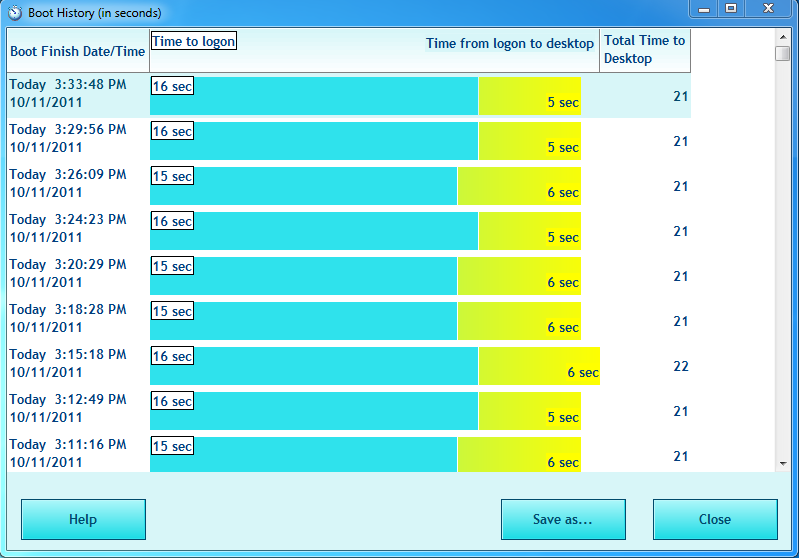
Task: Click 15 sec label in 3:11:16 row
Action: tap(172, 446)
